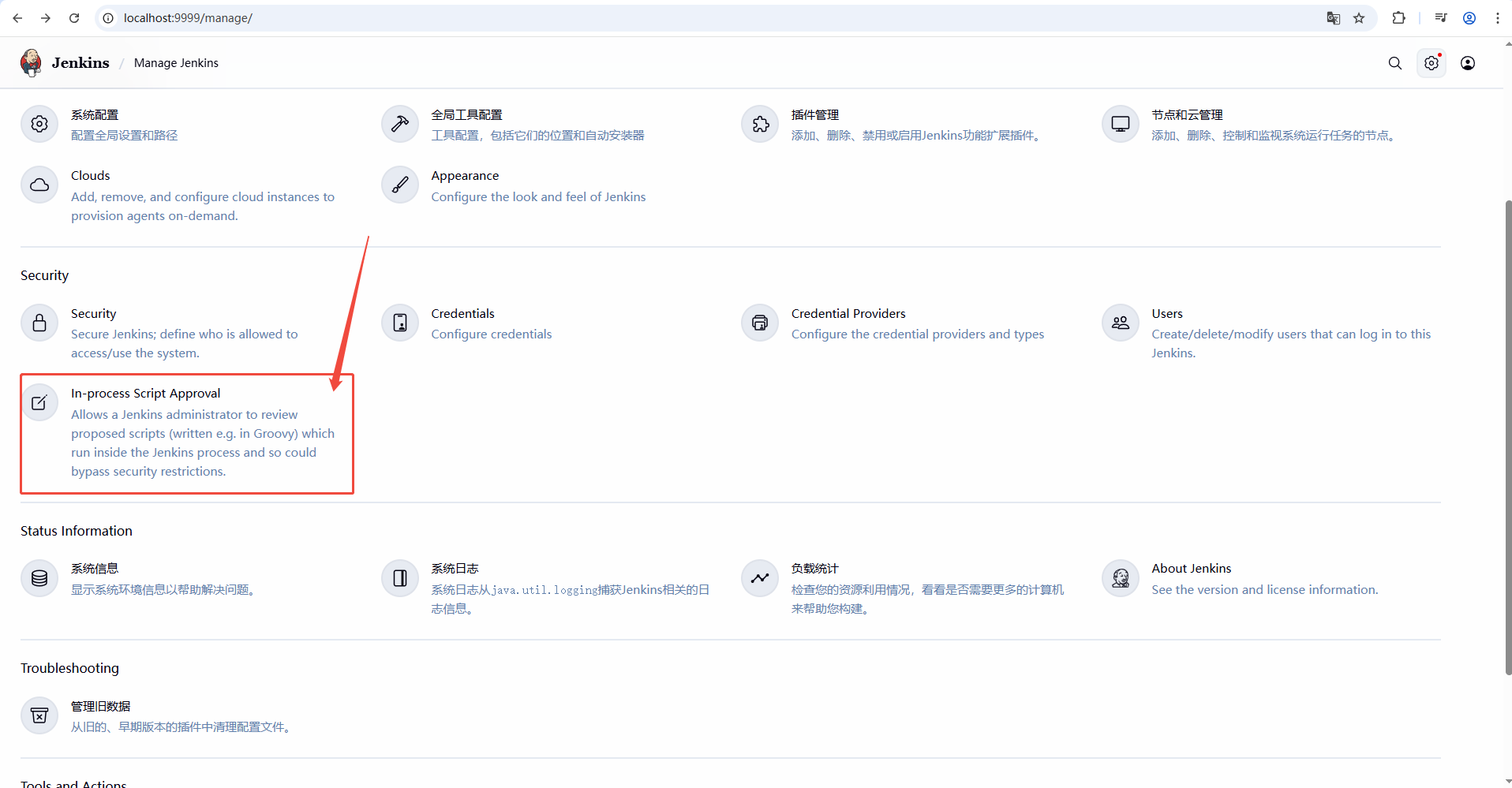
Task: Open In-process Script Approval link
Action: coord(146,394)
